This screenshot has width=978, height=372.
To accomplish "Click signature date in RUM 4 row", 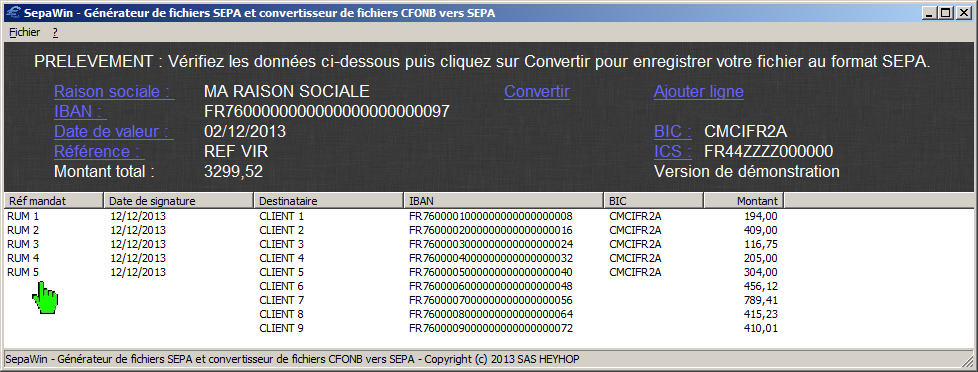I will 138,258.
